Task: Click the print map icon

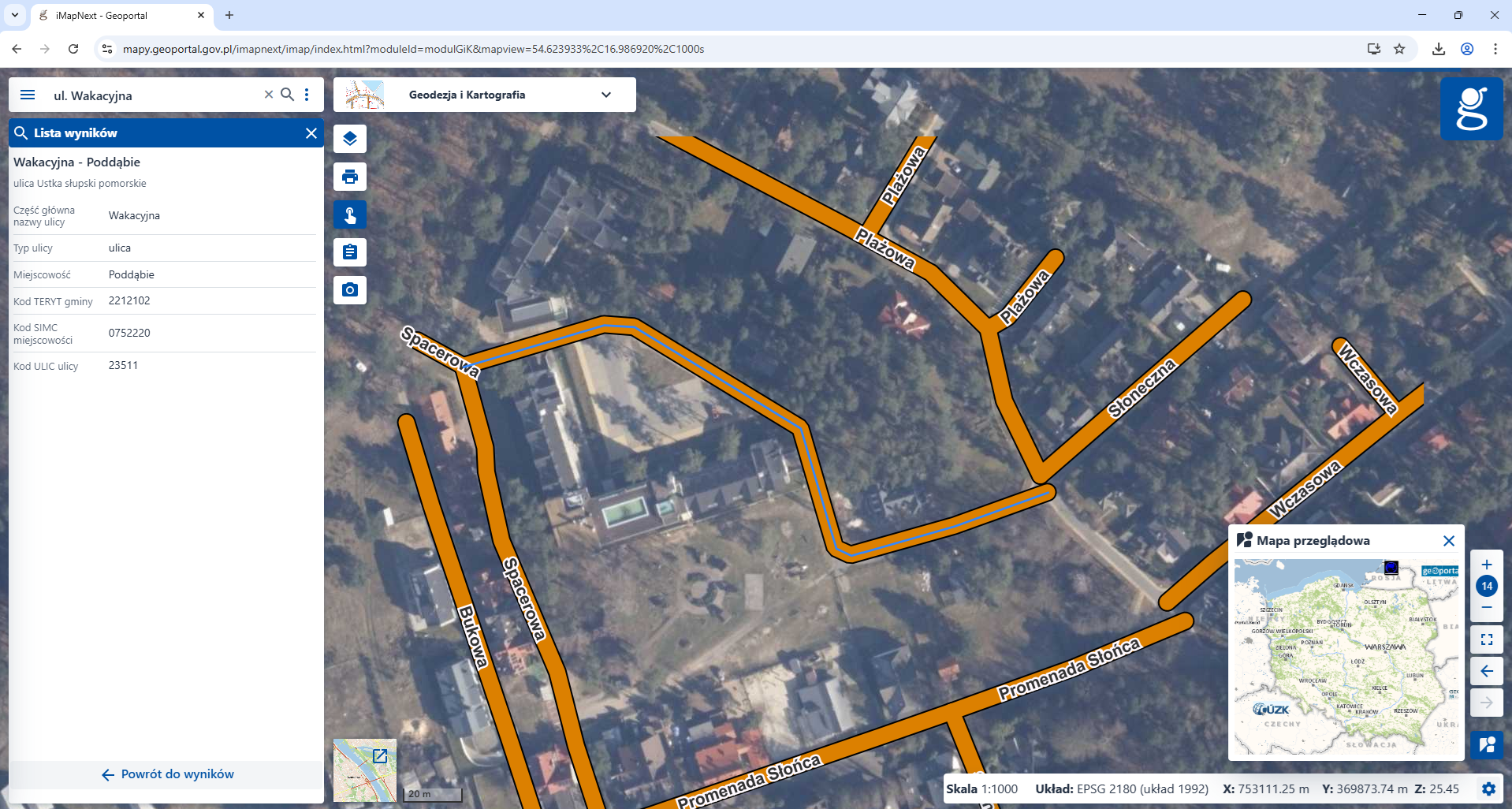Action: (x=350, y=177)
